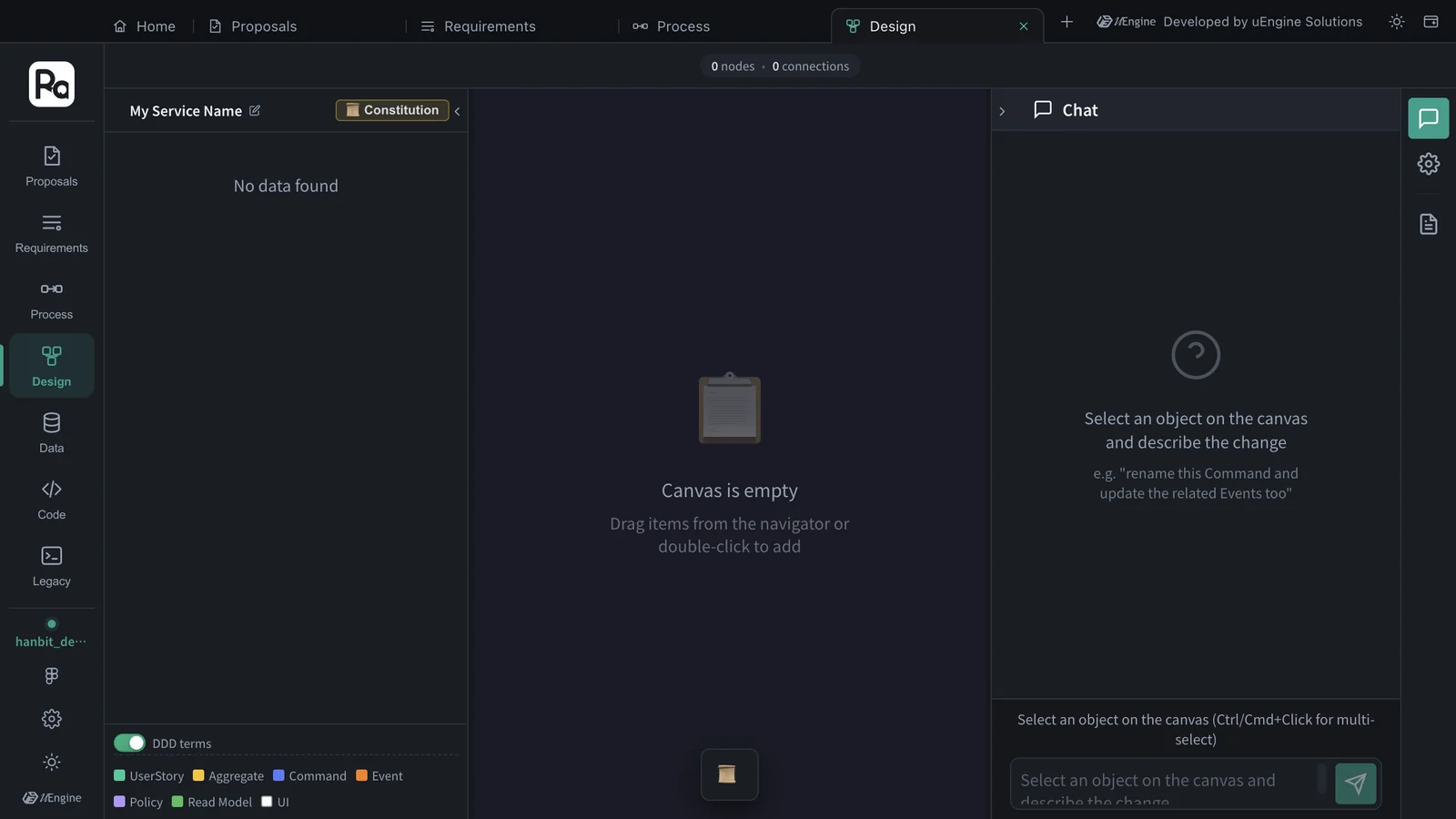This screenshot has width=1456, height=819.
Task: Click the scroll button at canvas bottom
Action: coord(729,774)
